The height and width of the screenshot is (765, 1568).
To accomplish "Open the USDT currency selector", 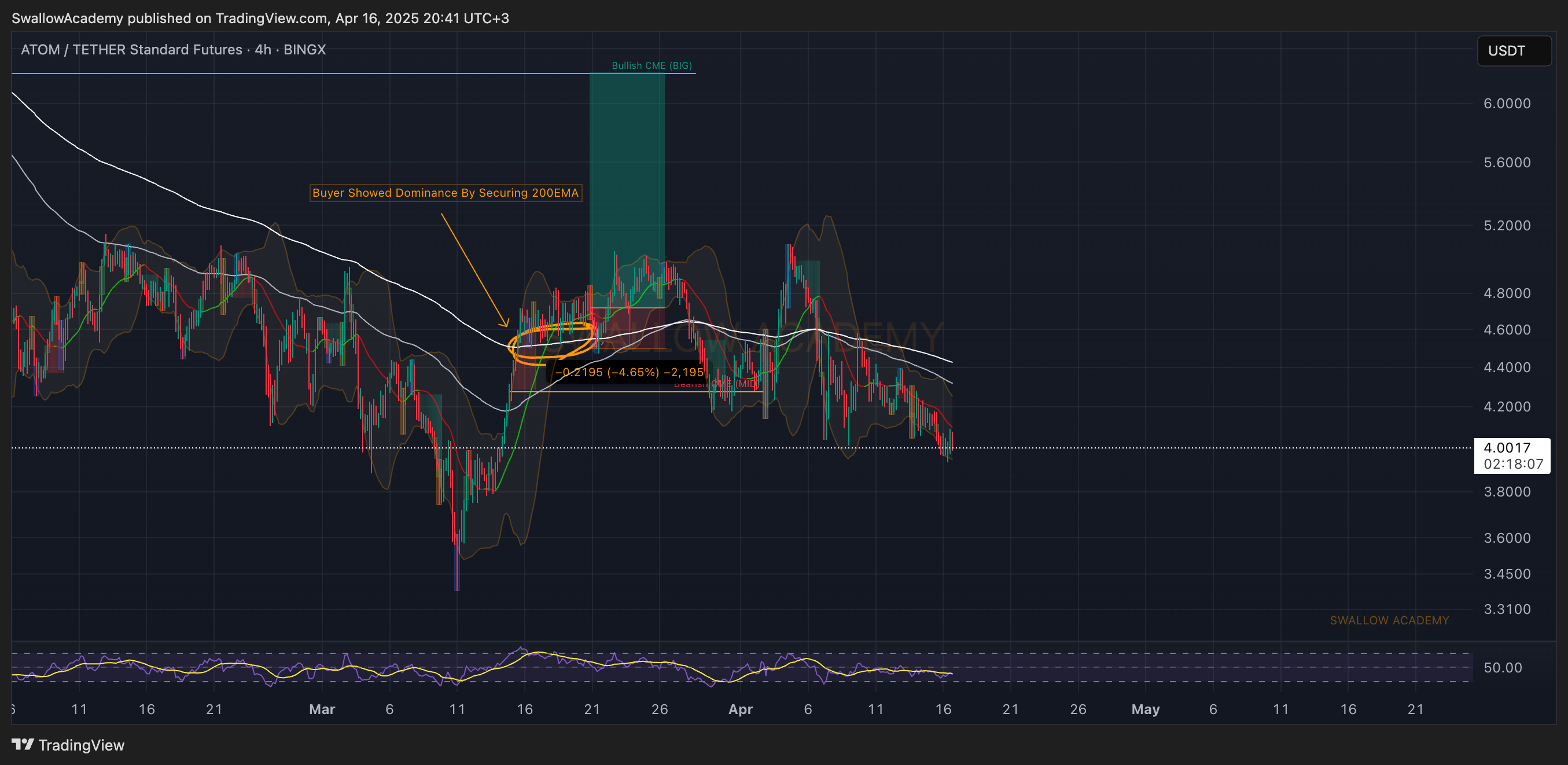I will click(1513, 50).
